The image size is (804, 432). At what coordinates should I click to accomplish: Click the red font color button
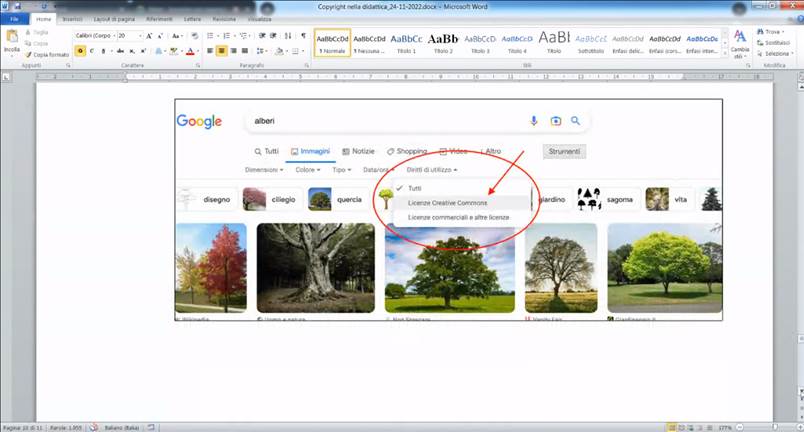(190, 51)
